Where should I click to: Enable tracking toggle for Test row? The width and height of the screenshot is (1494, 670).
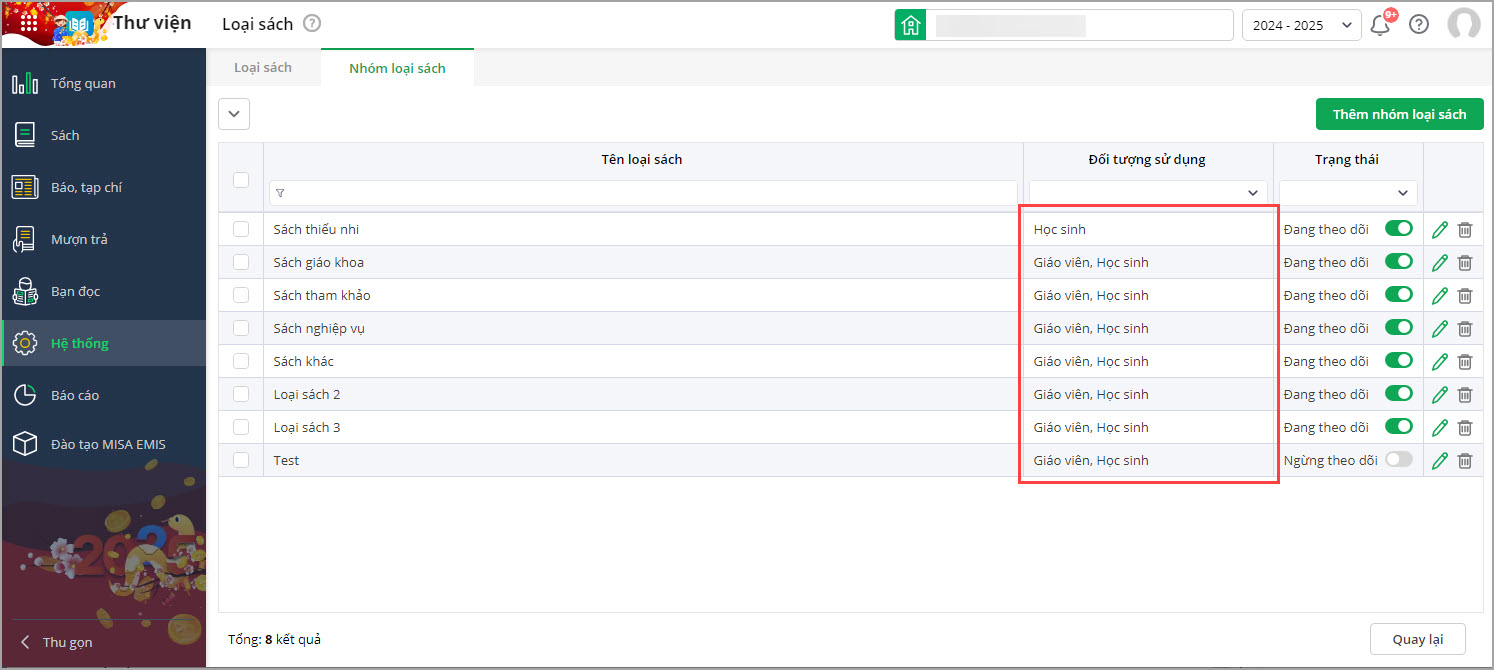[x=1399, y=460]
